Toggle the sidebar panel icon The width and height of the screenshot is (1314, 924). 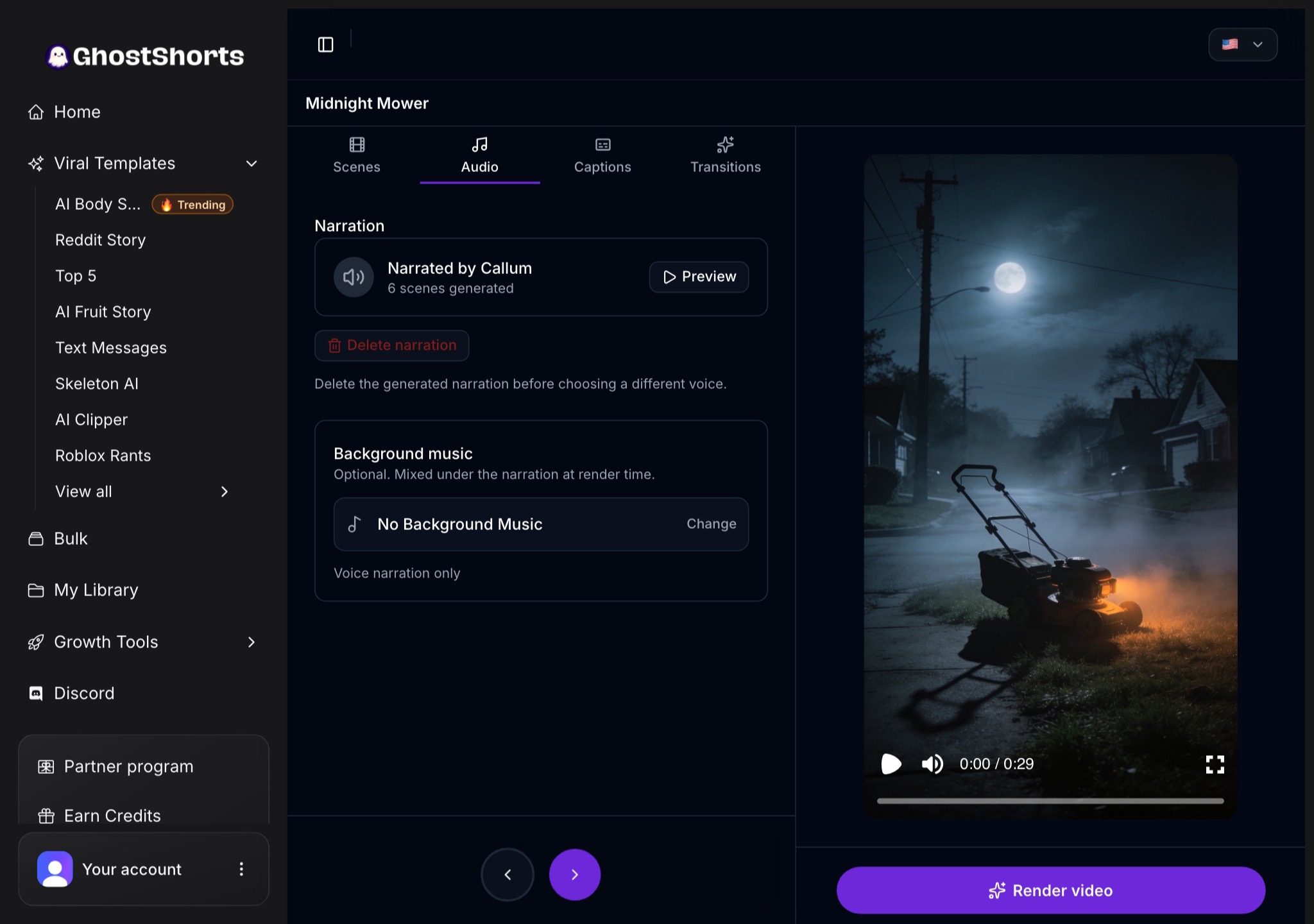(x=326, y=44)
